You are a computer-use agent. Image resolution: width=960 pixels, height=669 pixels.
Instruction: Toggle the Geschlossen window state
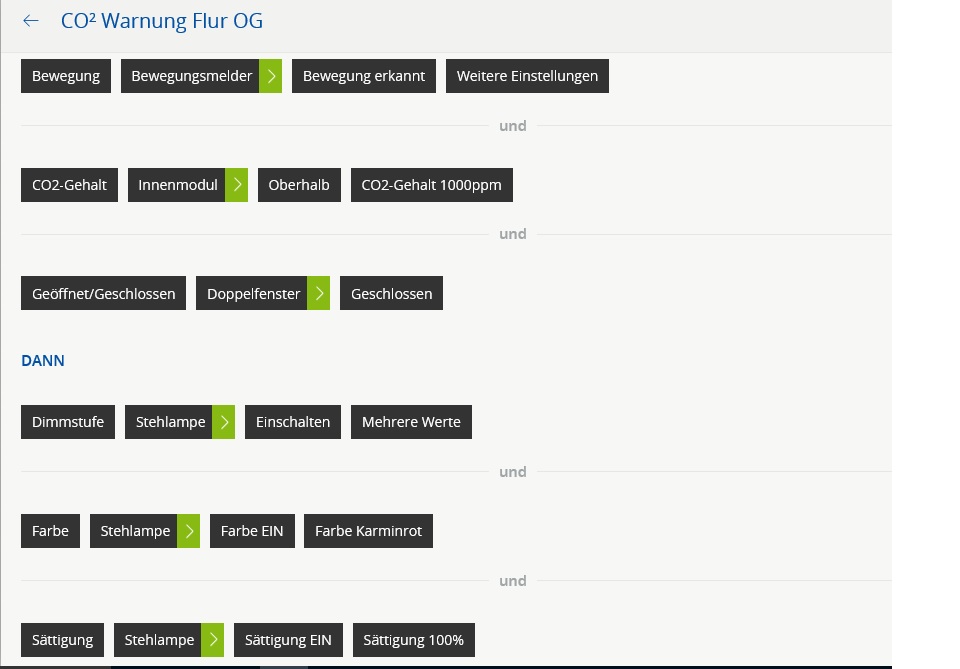point(391,294)
